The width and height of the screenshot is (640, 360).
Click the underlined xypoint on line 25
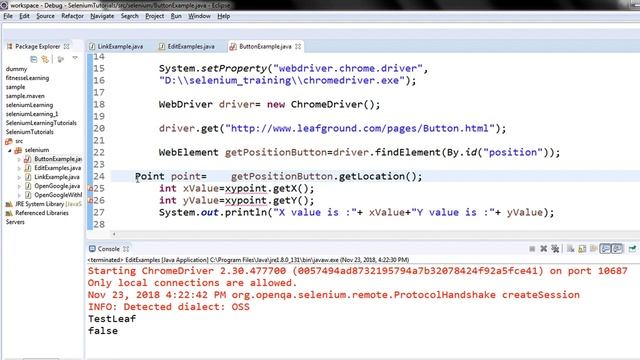click(x=246, y=188)
